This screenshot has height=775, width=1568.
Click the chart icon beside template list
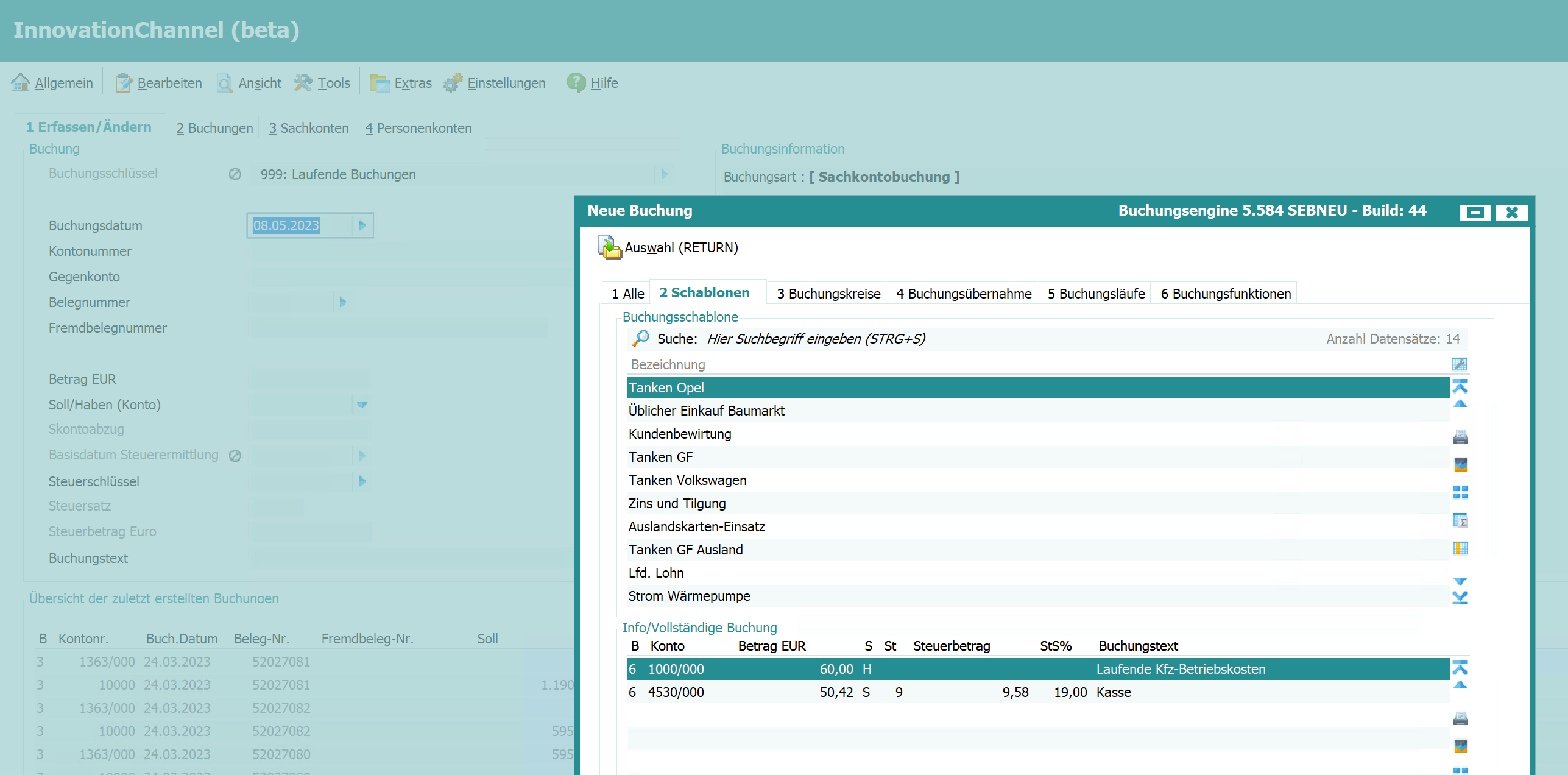[x=1460, y=464]
